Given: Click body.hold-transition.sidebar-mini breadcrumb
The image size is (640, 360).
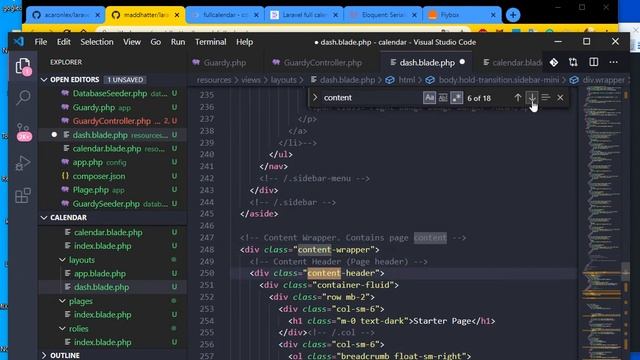Looking at the screenshot, I should click(x=498, y=80).
